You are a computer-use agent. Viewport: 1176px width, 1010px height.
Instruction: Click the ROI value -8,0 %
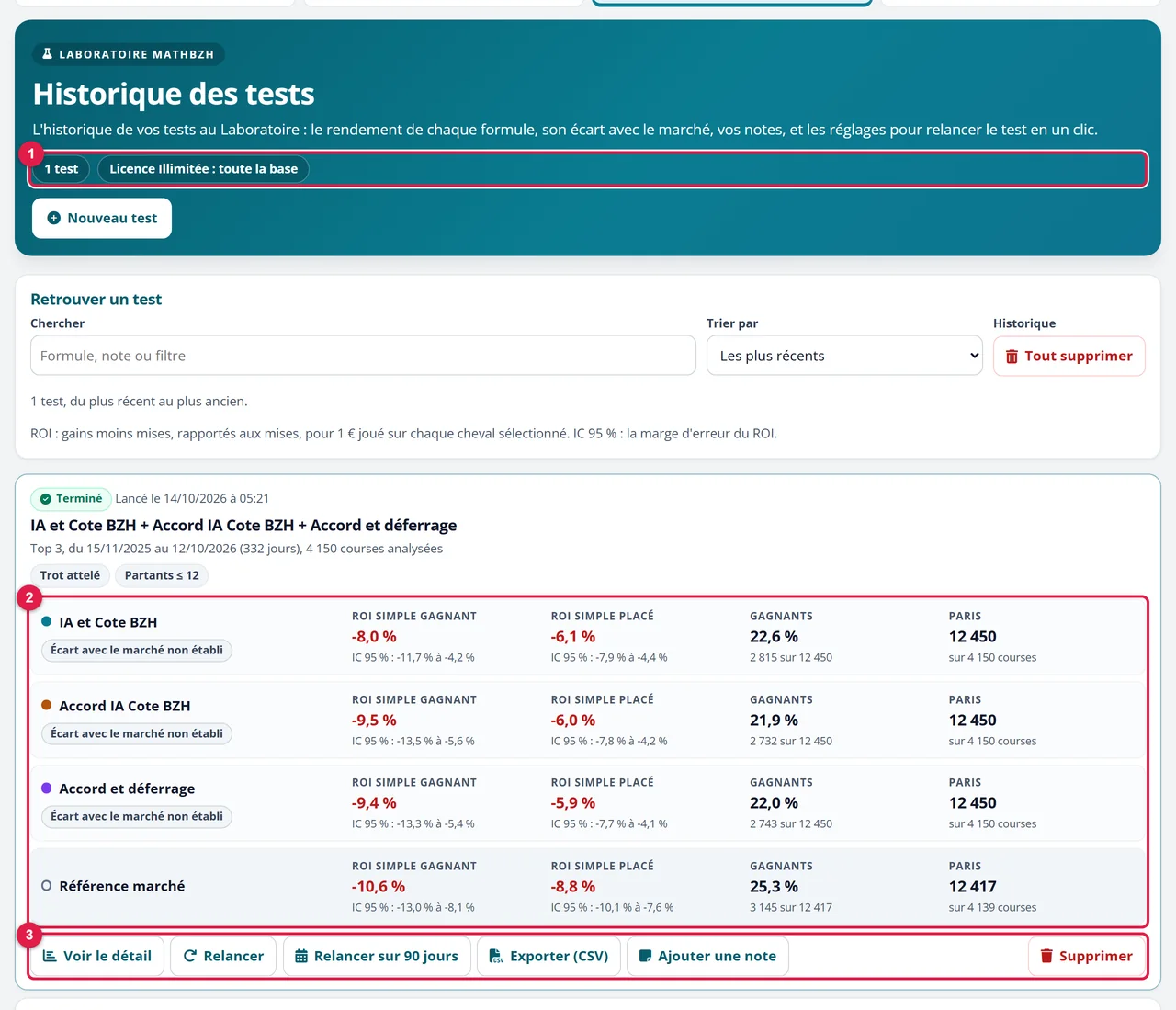[x=374, y=637]
